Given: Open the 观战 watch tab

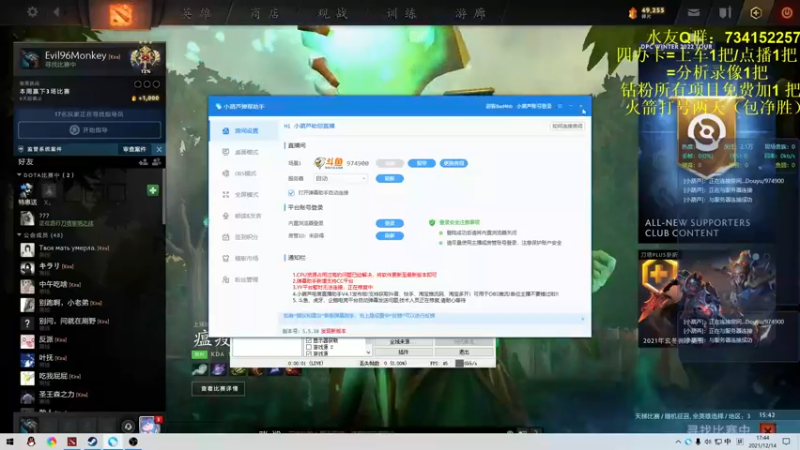Looking at the screenshot, I should [x=333, y=13].
